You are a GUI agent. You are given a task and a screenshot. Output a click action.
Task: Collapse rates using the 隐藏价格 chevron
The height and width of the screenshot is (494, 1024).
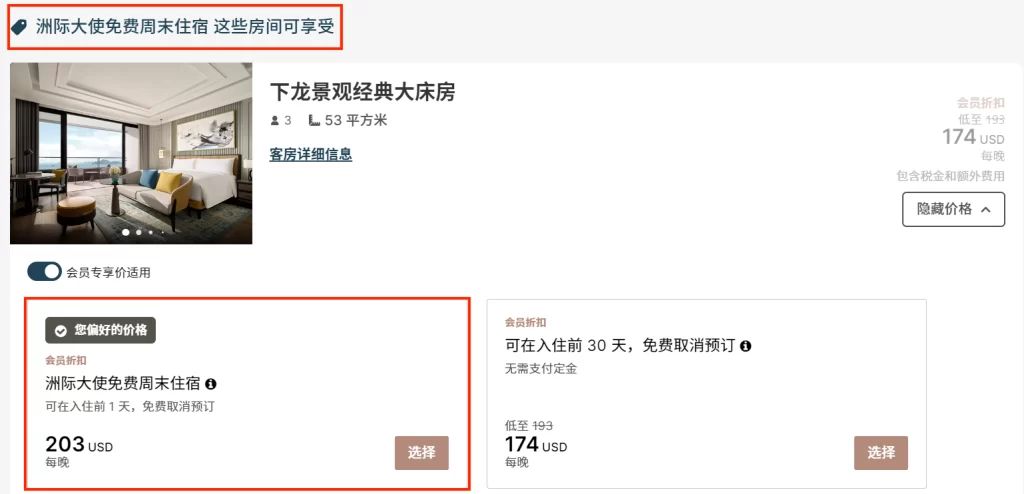coord(985,210)
